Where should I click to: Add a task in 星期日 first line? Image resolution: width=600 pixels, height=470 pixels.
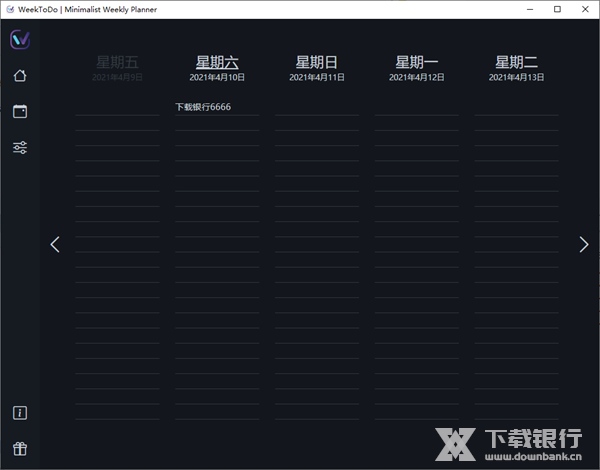[x=317, y=107]
